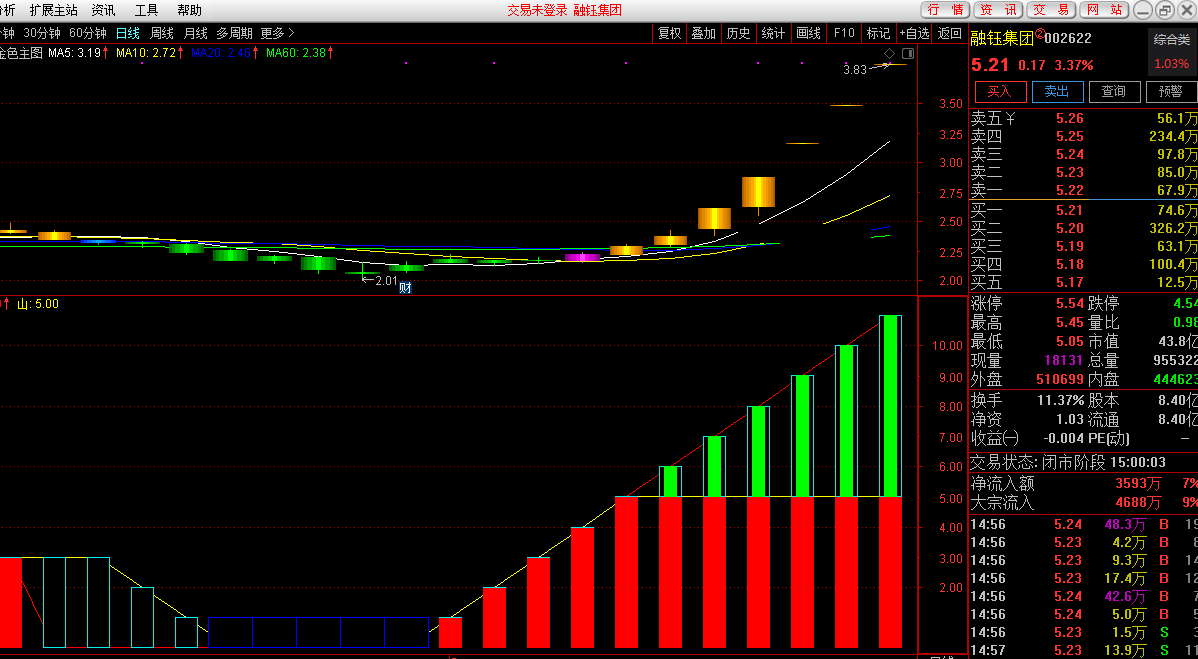Image resolution: width=1198 pixels, height=659 pixels.
Task: Click the current price 5.21
Action: pos(990,65)
